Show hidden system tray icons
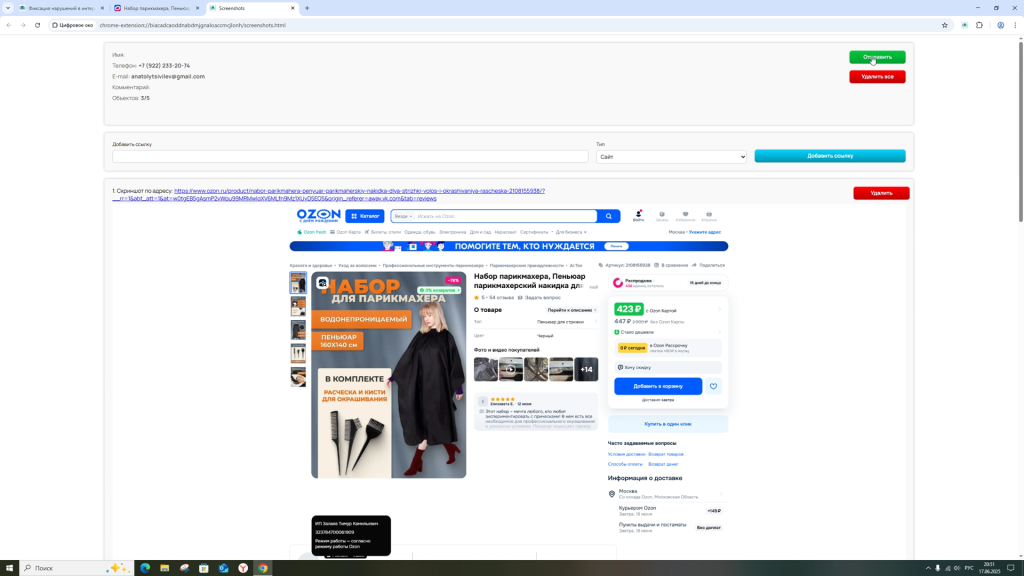The width and height of the screenshot is (1024, 576). click(x=925, y=568)
